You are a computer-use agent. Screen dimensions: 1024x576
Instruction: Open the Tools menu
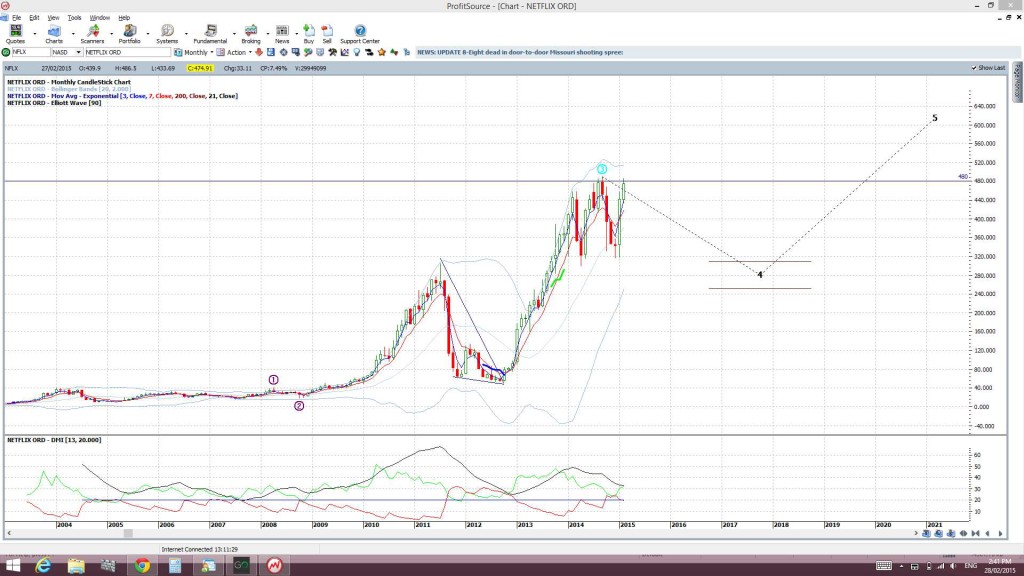(x=74, y=18)
